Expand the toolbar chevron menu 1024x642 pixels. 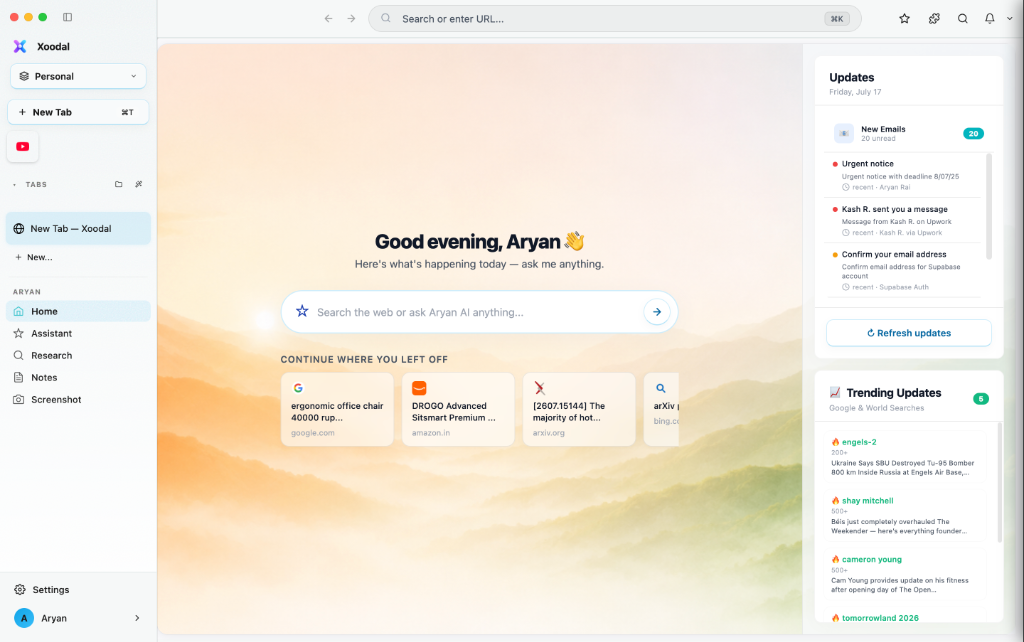[1010, 19]
